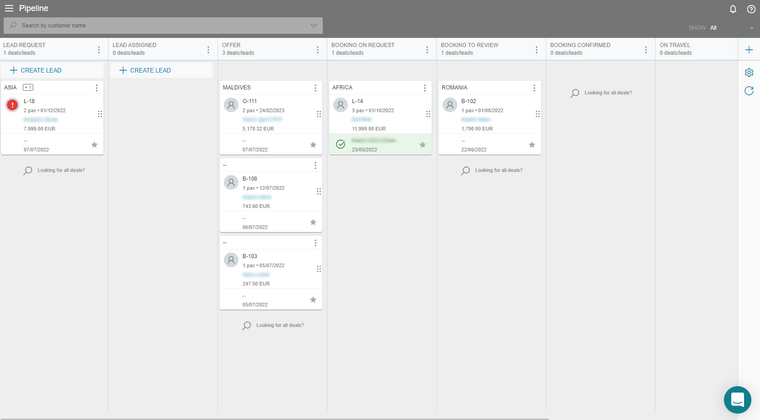Click Create Lead in Lead Request column
Viewport: 760px width, 420px height.
point(52,70)
